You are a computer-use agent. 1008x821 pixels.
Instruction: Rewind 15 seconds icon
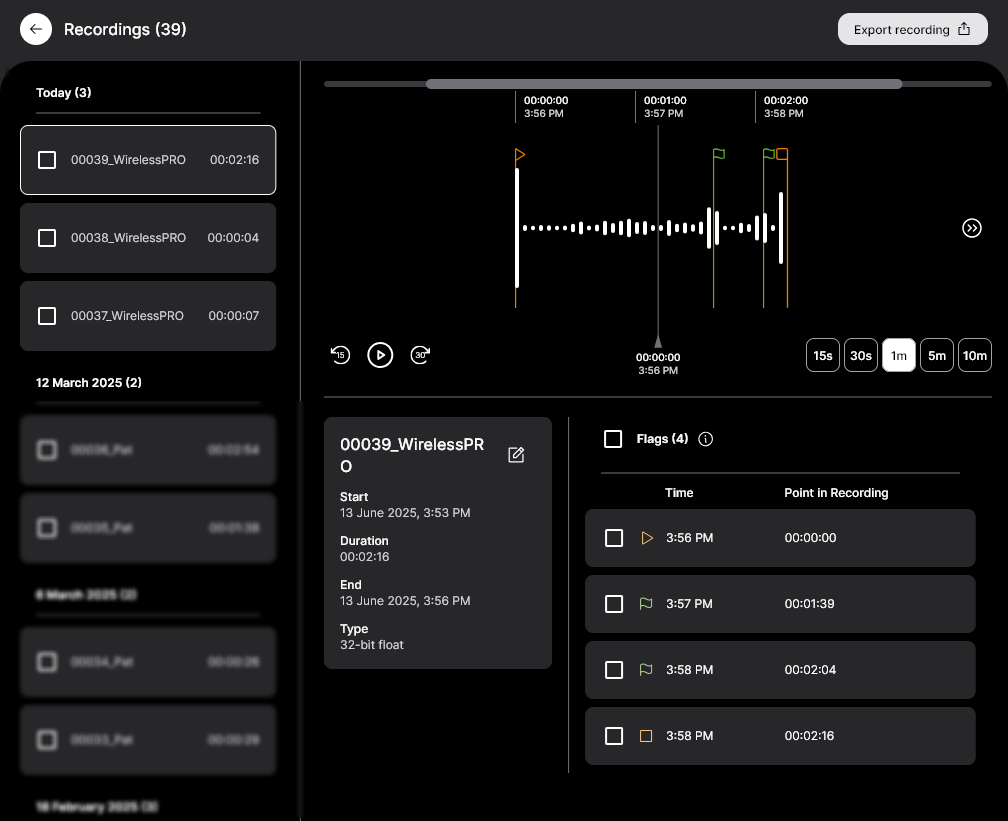click(x=340, y=355)
